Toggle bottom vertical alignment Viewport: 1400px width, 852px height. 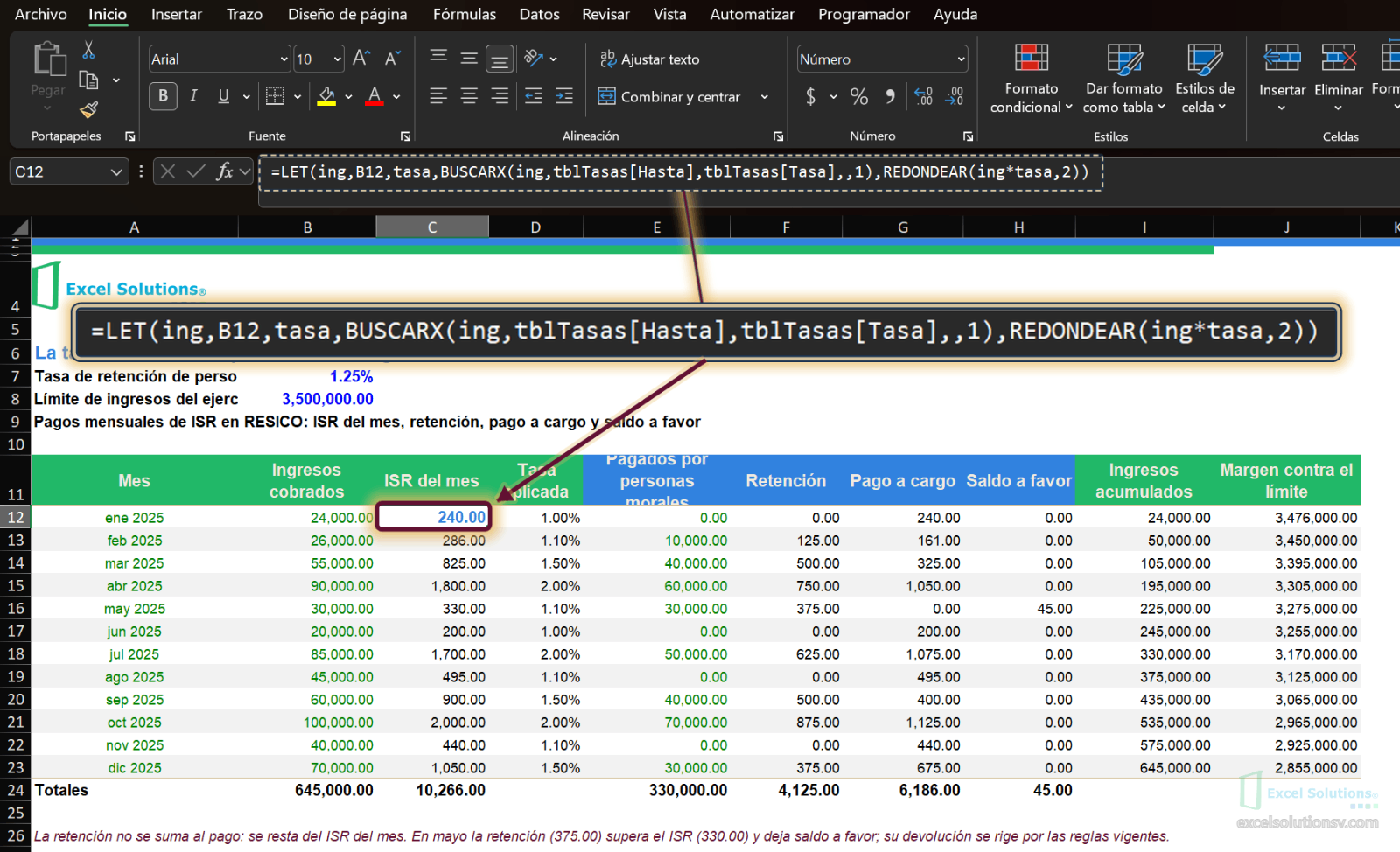click(500, 59)
